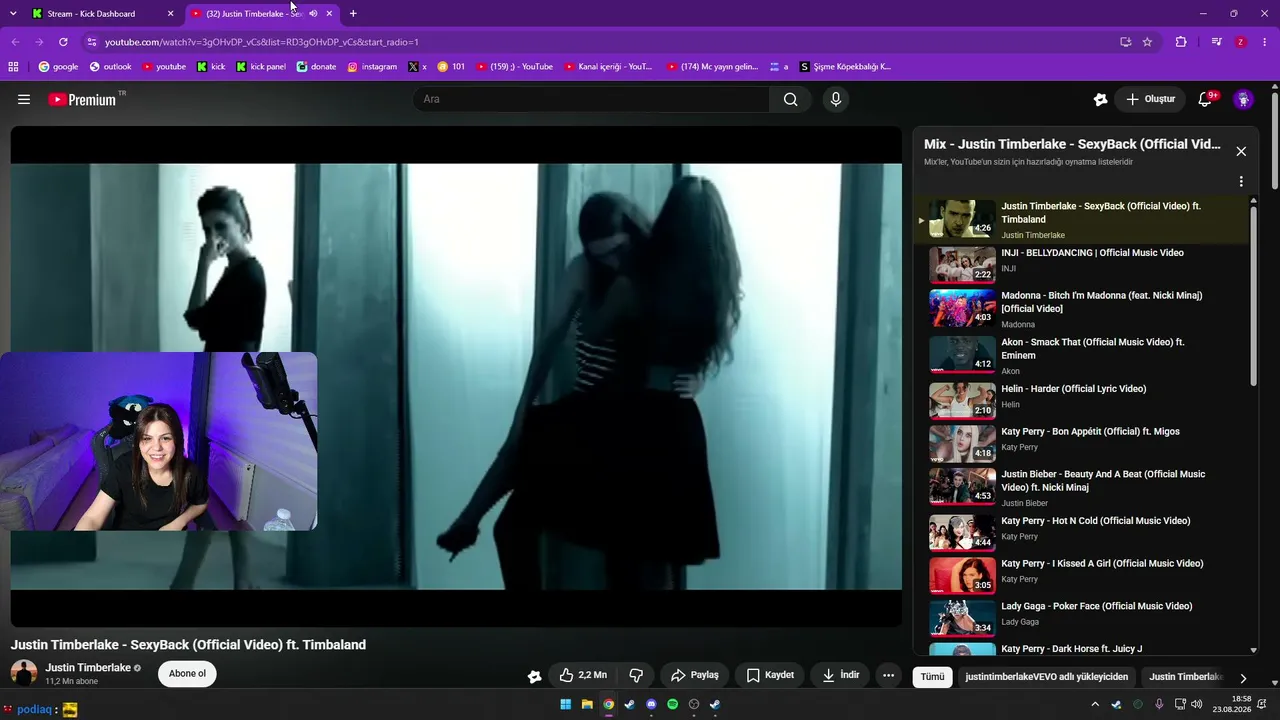Open more actions under the video
Image resolution: width=1280 pixels, height=720 pixels.
(888, 675)
